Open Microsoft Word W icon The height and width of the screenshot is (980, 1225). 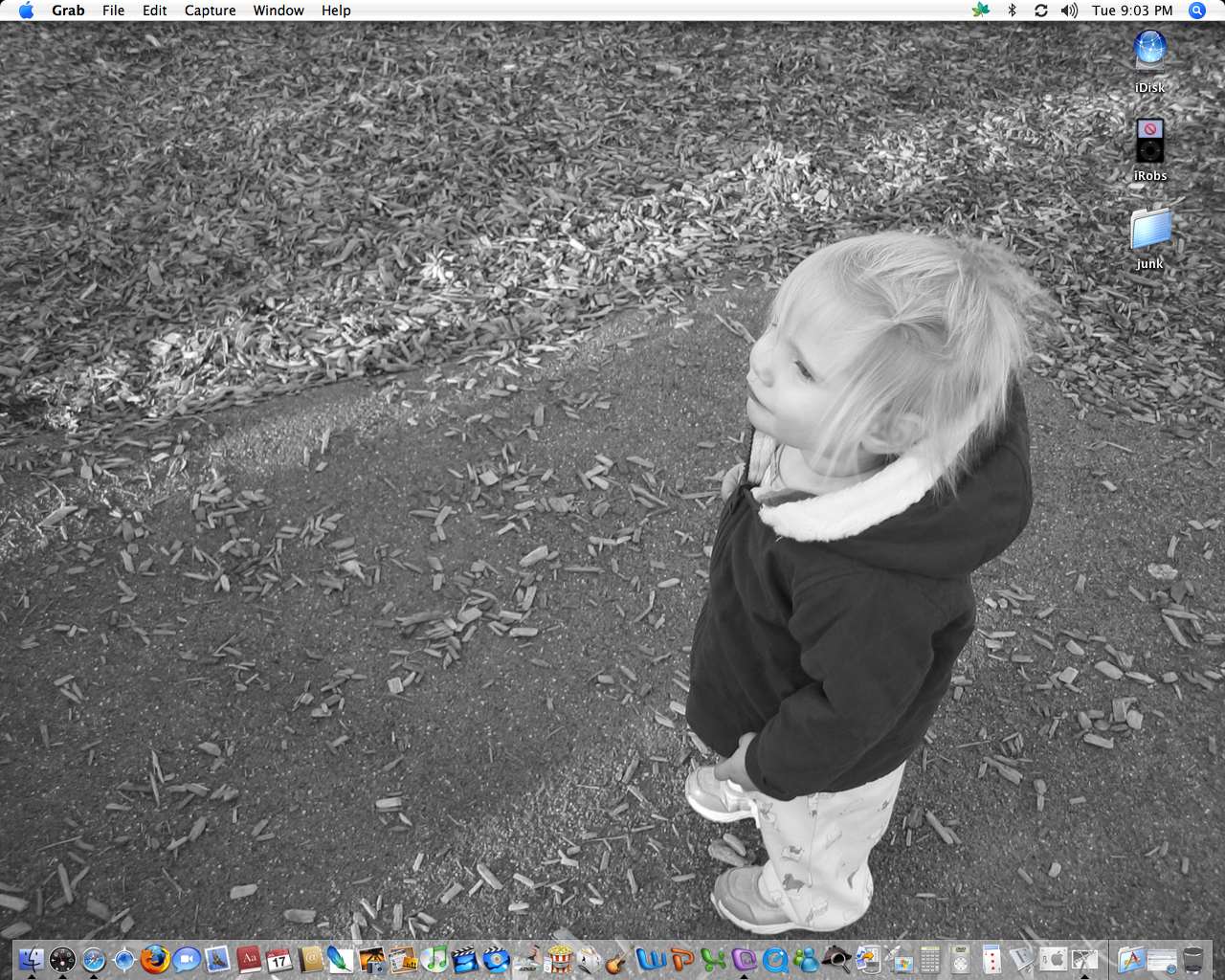651,959
